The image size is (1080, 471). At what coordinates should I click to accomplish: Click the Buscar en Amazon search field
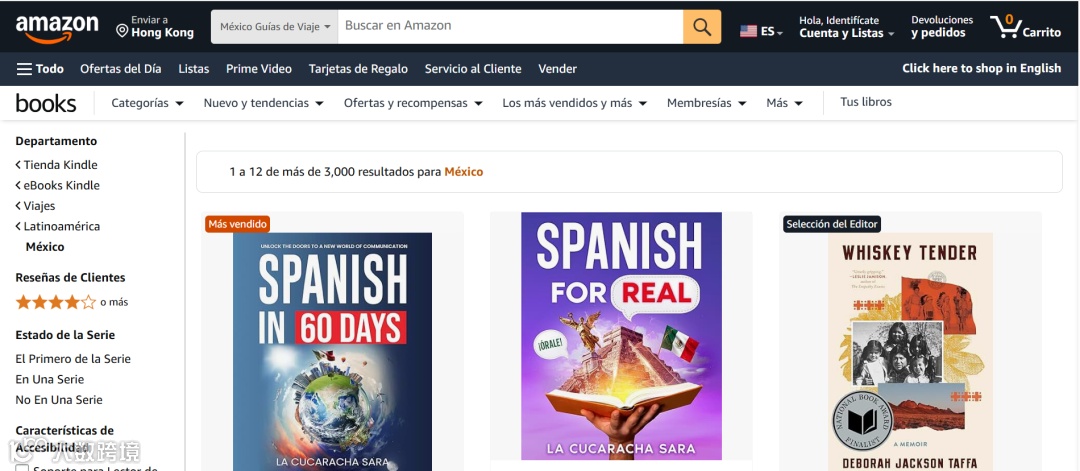click(x=510, y=27)
